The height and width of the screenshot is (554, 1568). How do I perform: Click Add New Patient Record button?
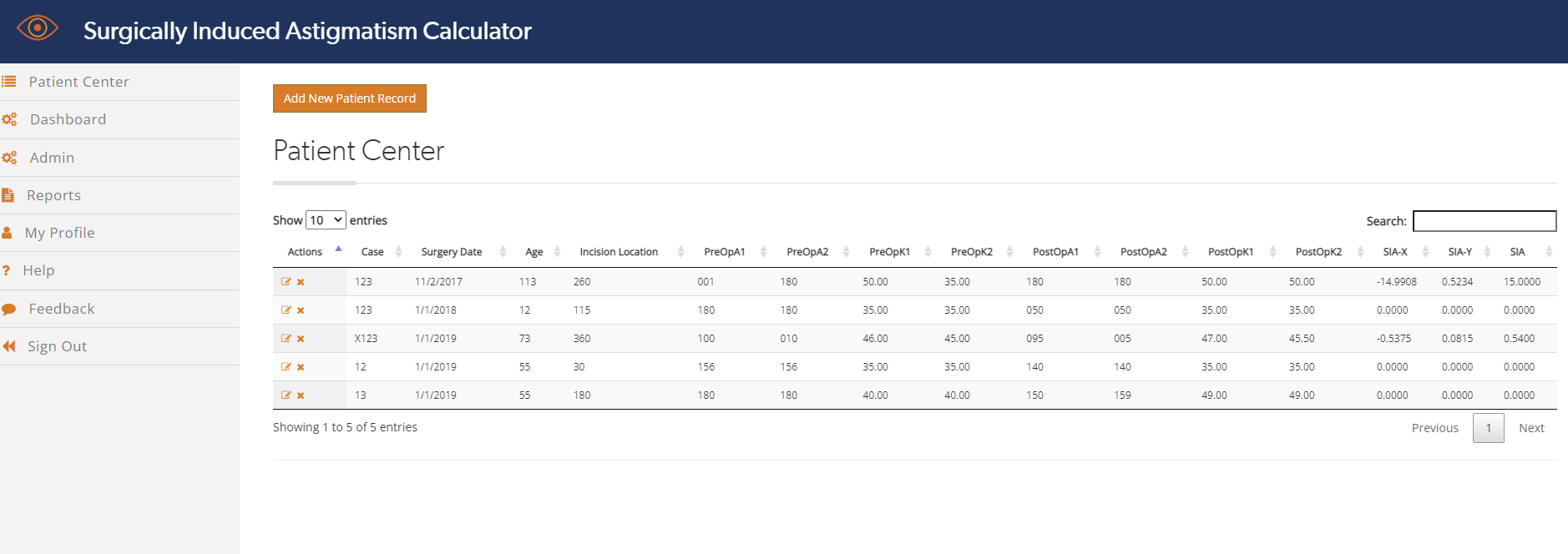pyautogui.click(x=349, y=98)
